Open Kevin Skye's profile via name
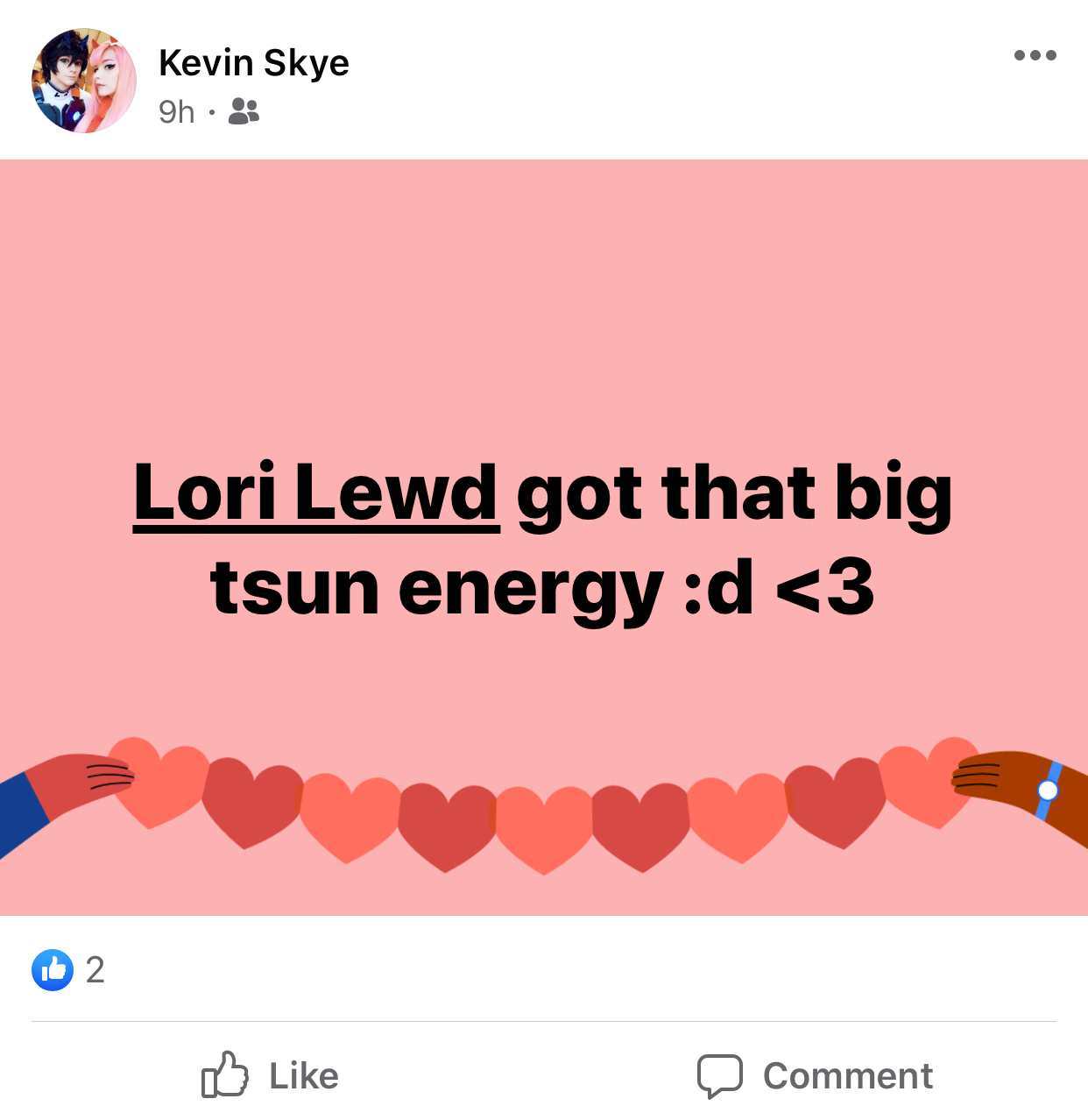Viewport: 1088px width, 1120px height. 254,63
